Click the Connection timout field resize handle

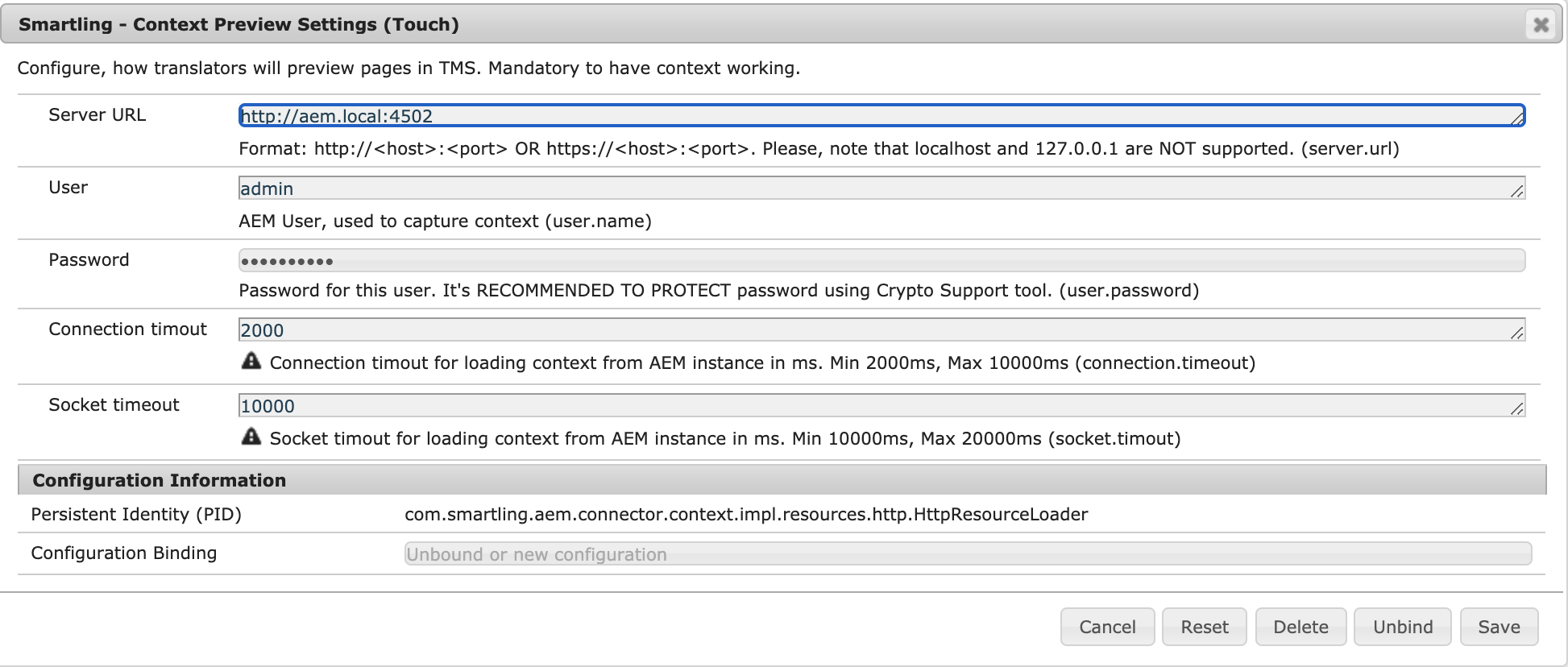(x=1516, y=333)
